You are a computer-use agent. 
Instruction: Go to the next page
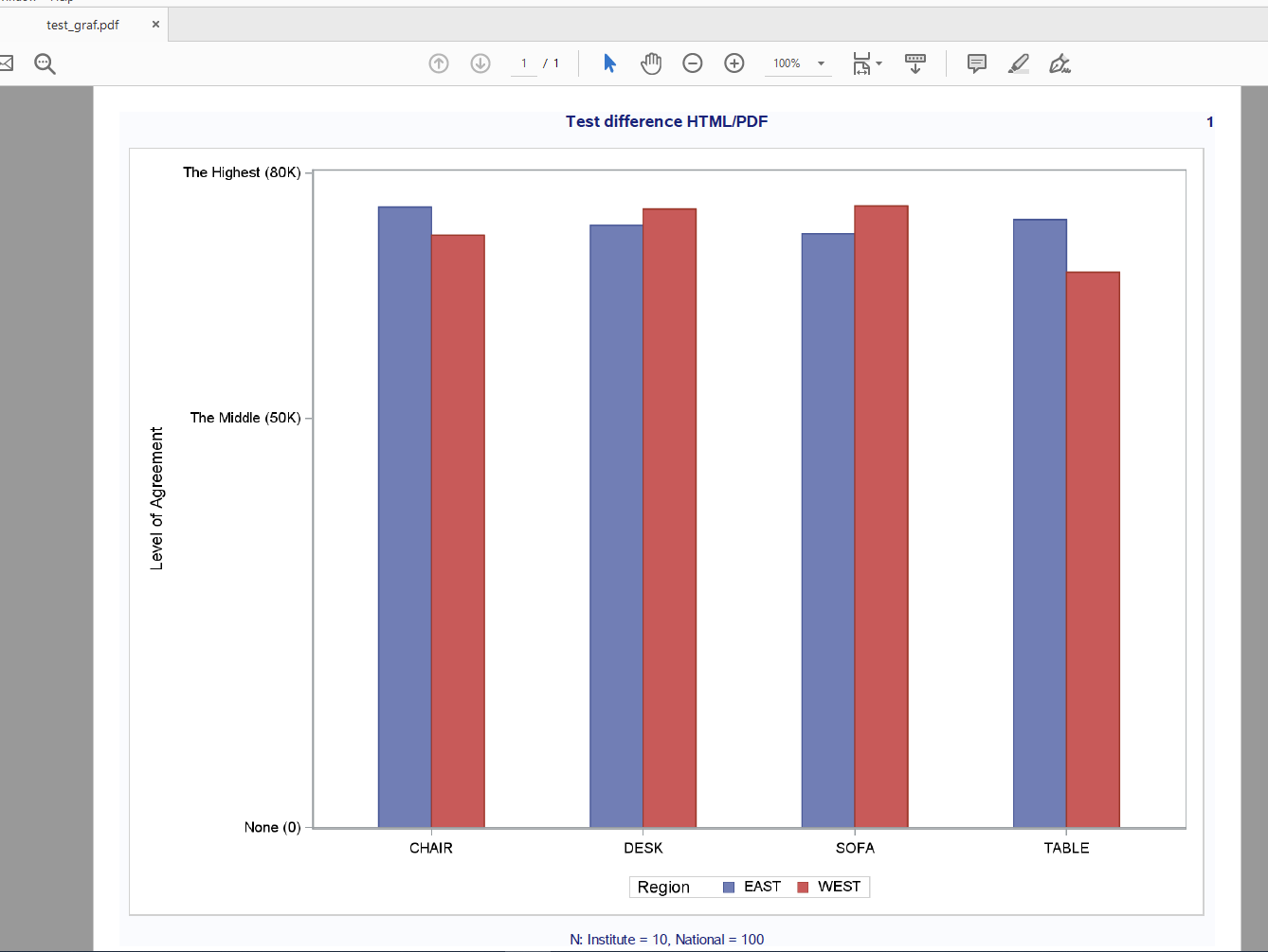click(480, 63)
